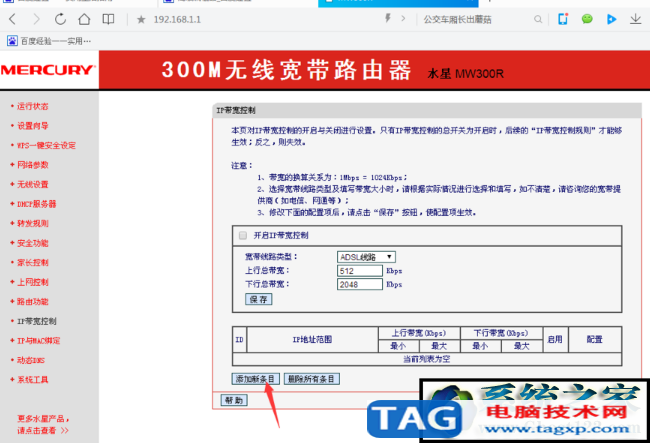650x443 pixels.
Task: Open 家长控制 in the sidebar
Action: tap(32, 263)
